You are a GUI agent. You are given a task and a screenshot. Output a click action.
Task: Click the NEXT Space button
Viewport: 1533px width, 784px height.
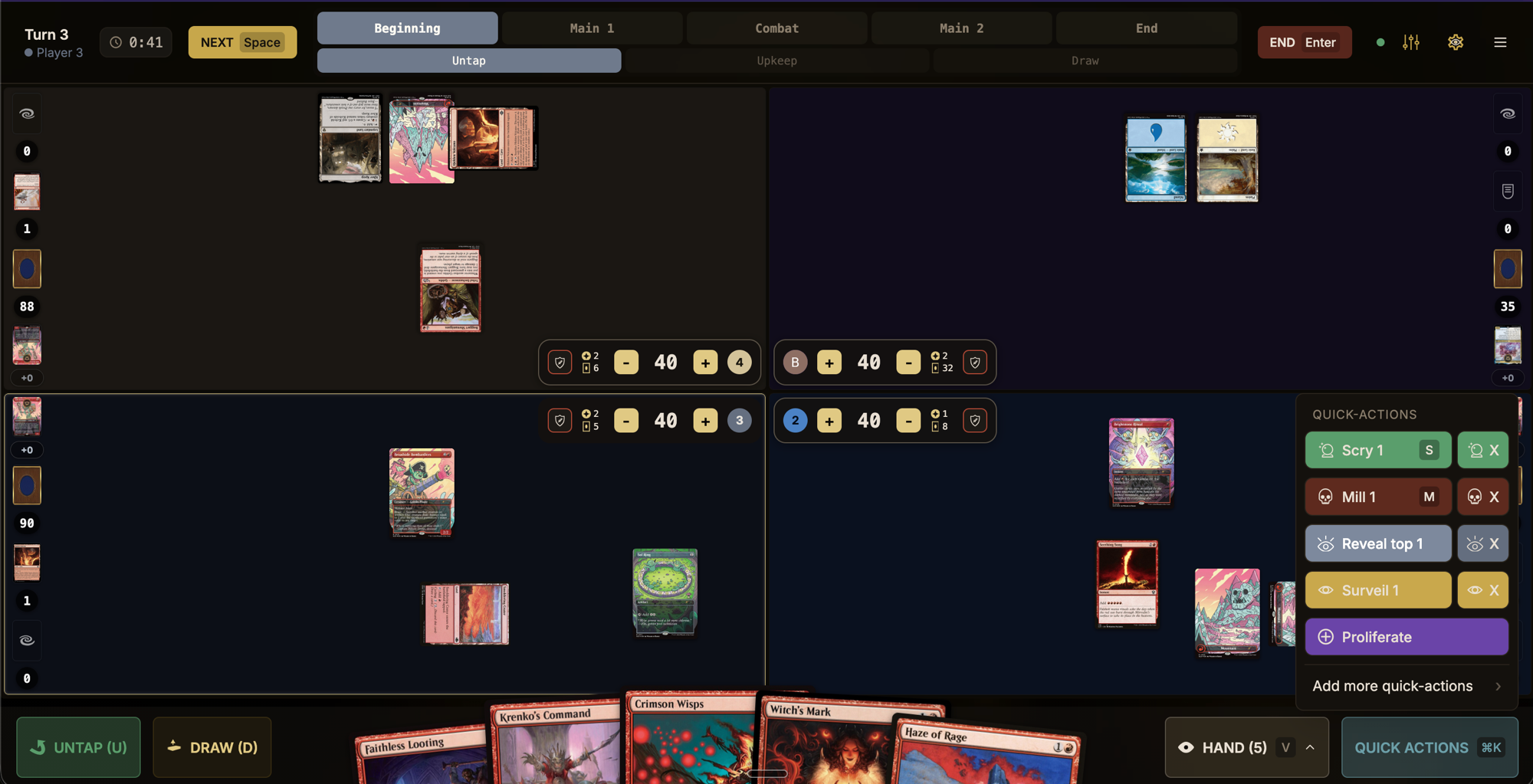242,42
